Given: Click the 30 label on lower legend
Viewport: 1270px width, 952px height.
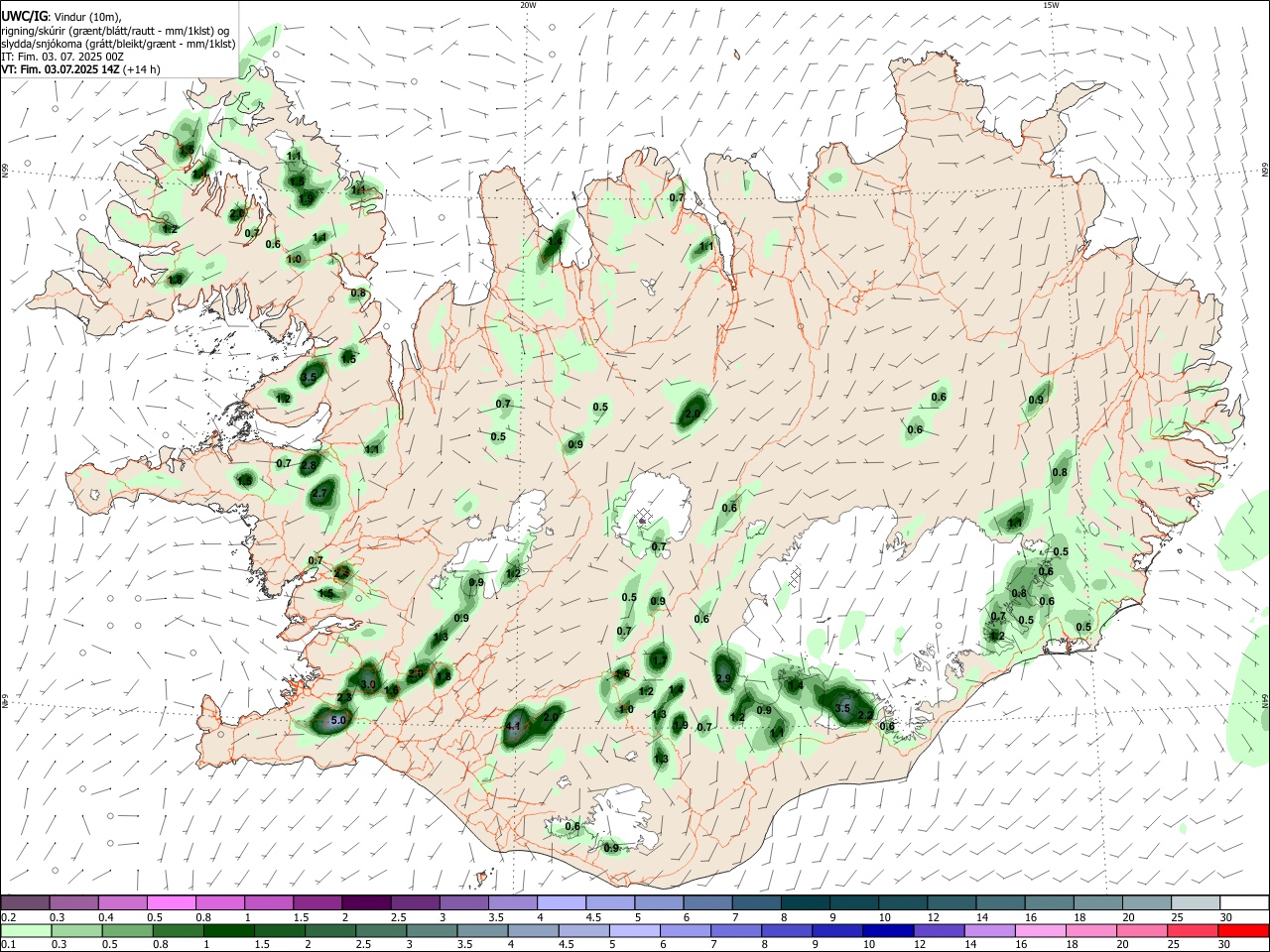Looking at the screenshot, I should [1225, 945].
